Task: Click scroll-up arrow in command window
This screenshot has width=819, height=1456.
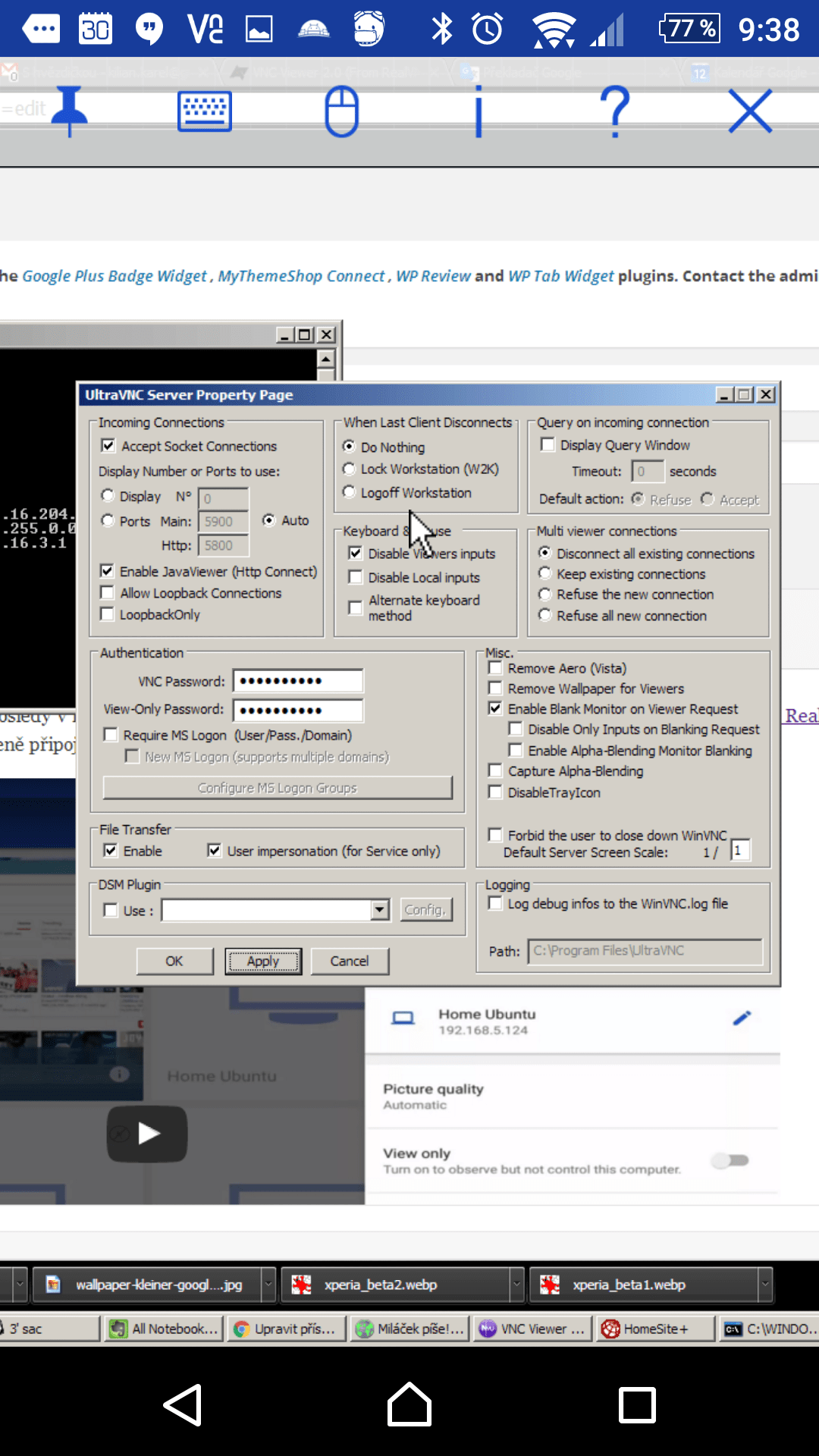Action: pyautogui.click(x=326, y=359)
